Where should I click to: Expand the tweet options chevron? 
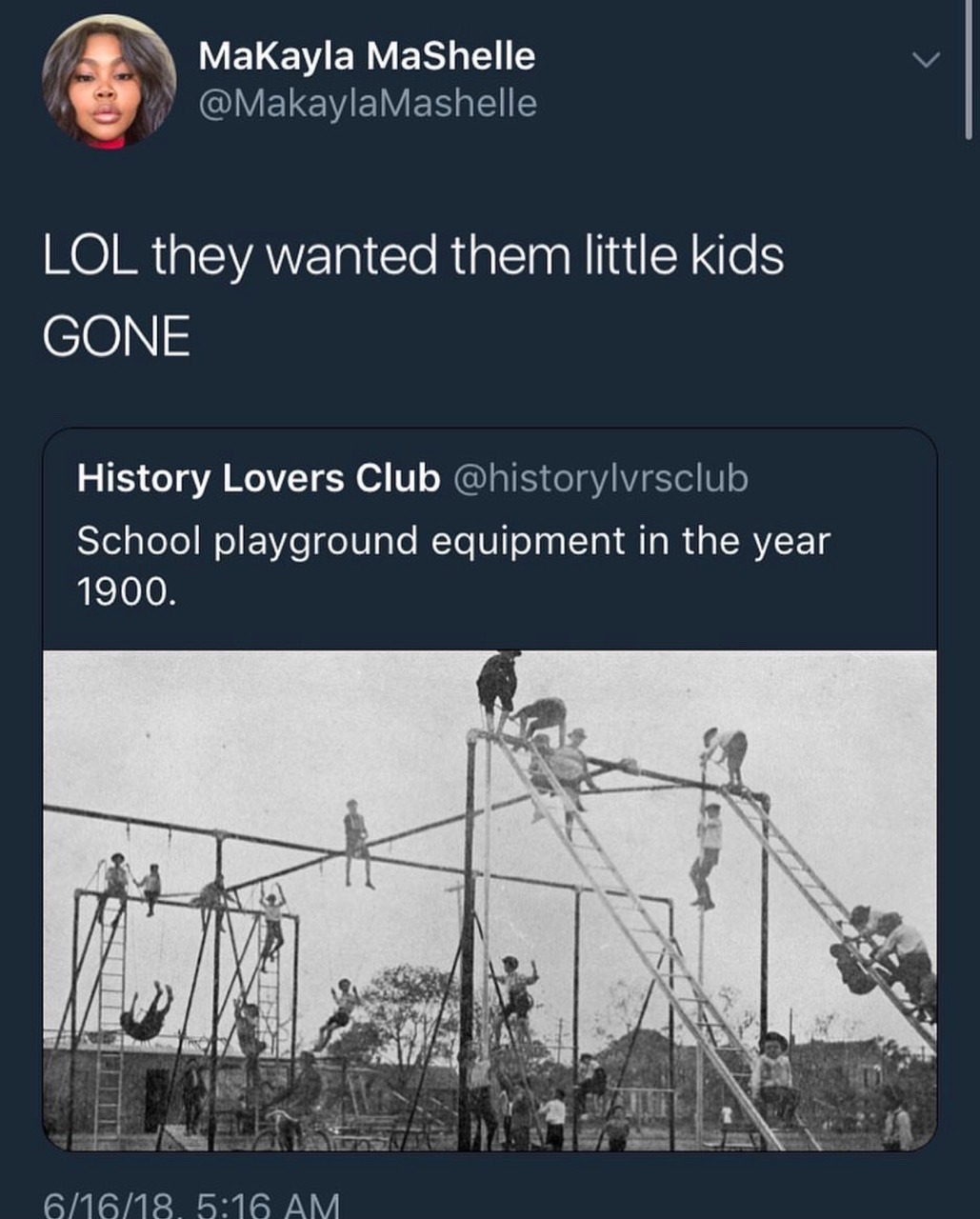[x=926, y=60]
